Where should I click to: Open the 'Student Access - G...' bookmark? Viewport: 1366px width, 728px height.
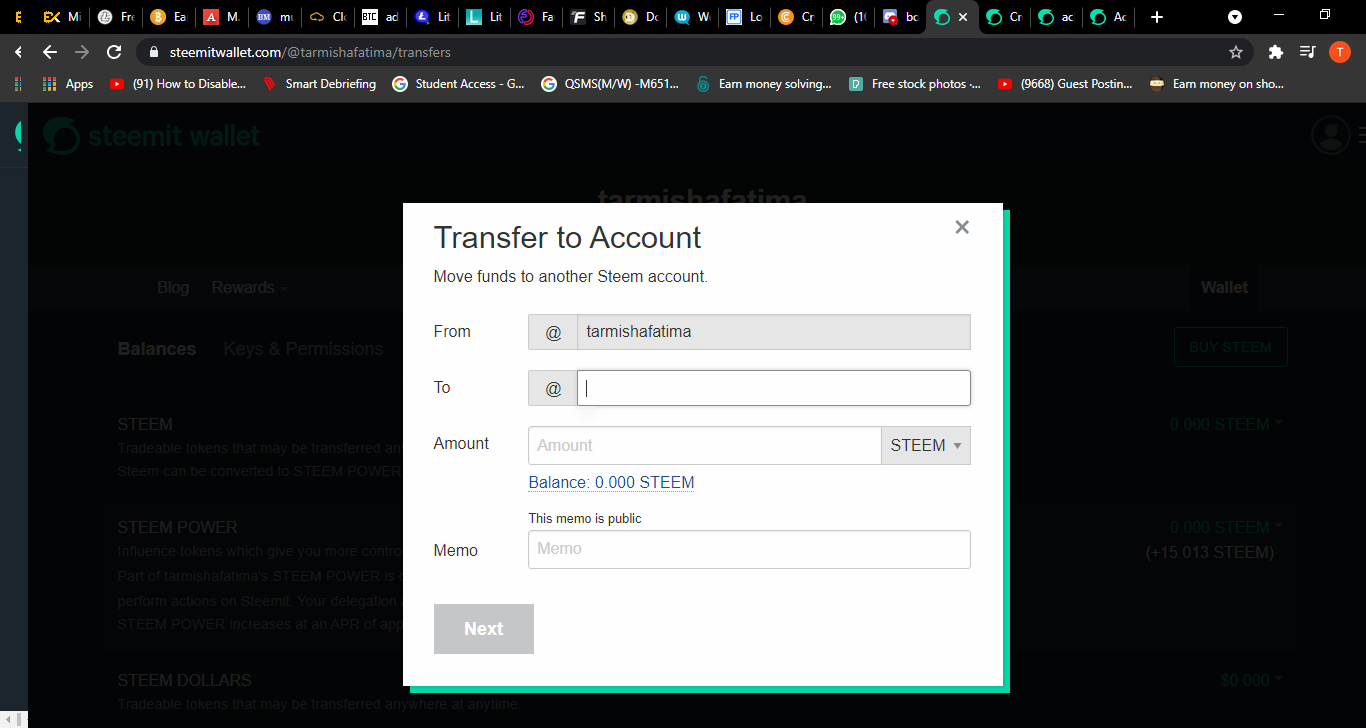[458, 84]
